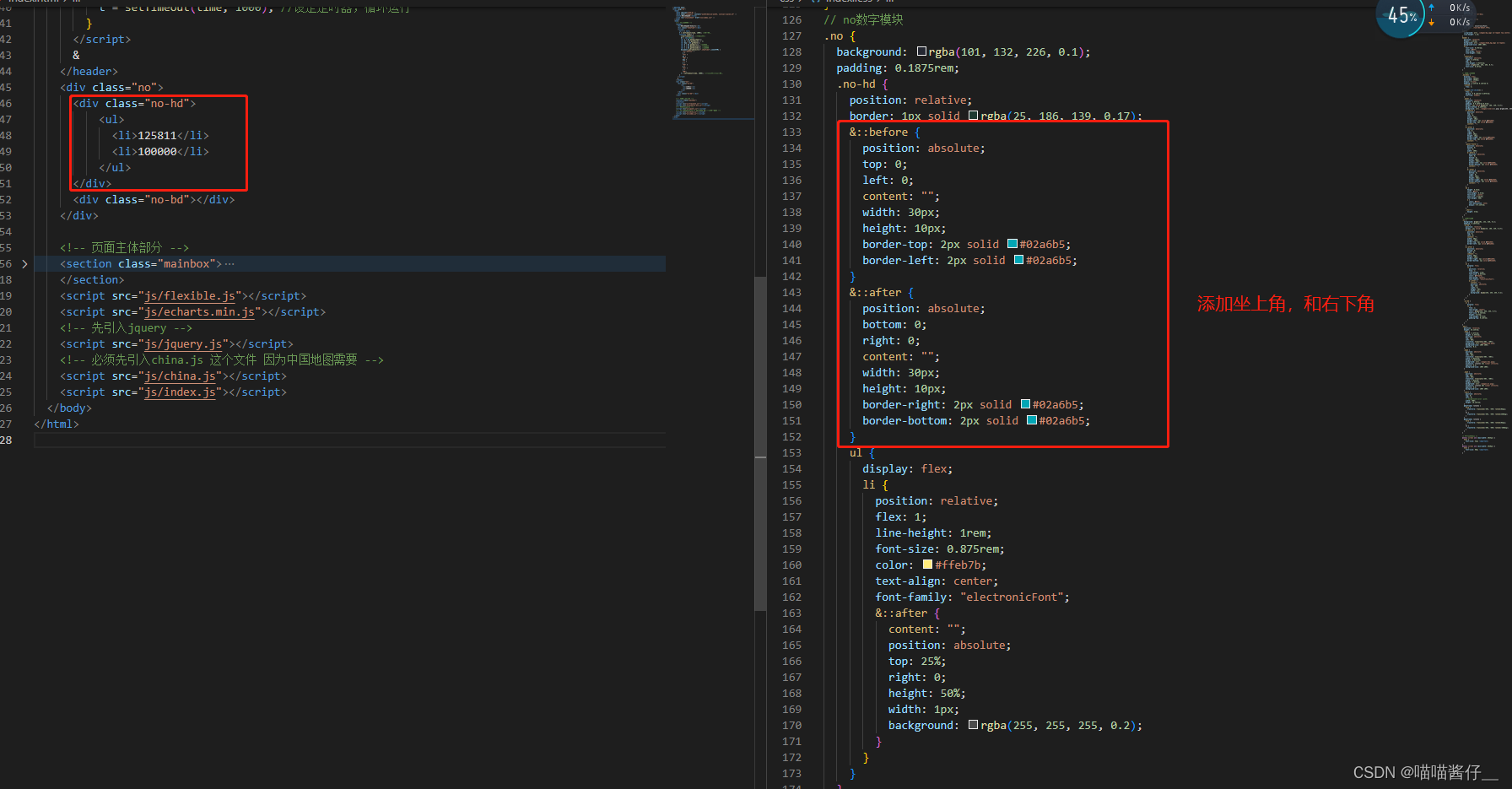This screenshot has width=1512, height=789.
Task: Click the div class "no-bd" line
Action: click(x=154, y=200)
